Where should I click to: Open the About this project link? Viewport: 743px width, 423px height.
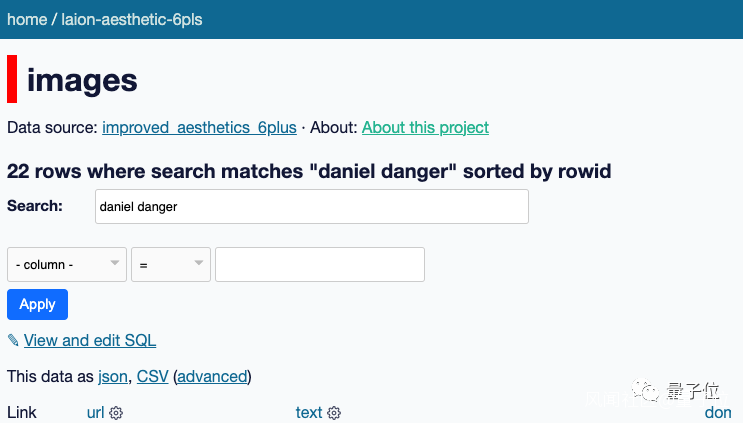[425, 128]
